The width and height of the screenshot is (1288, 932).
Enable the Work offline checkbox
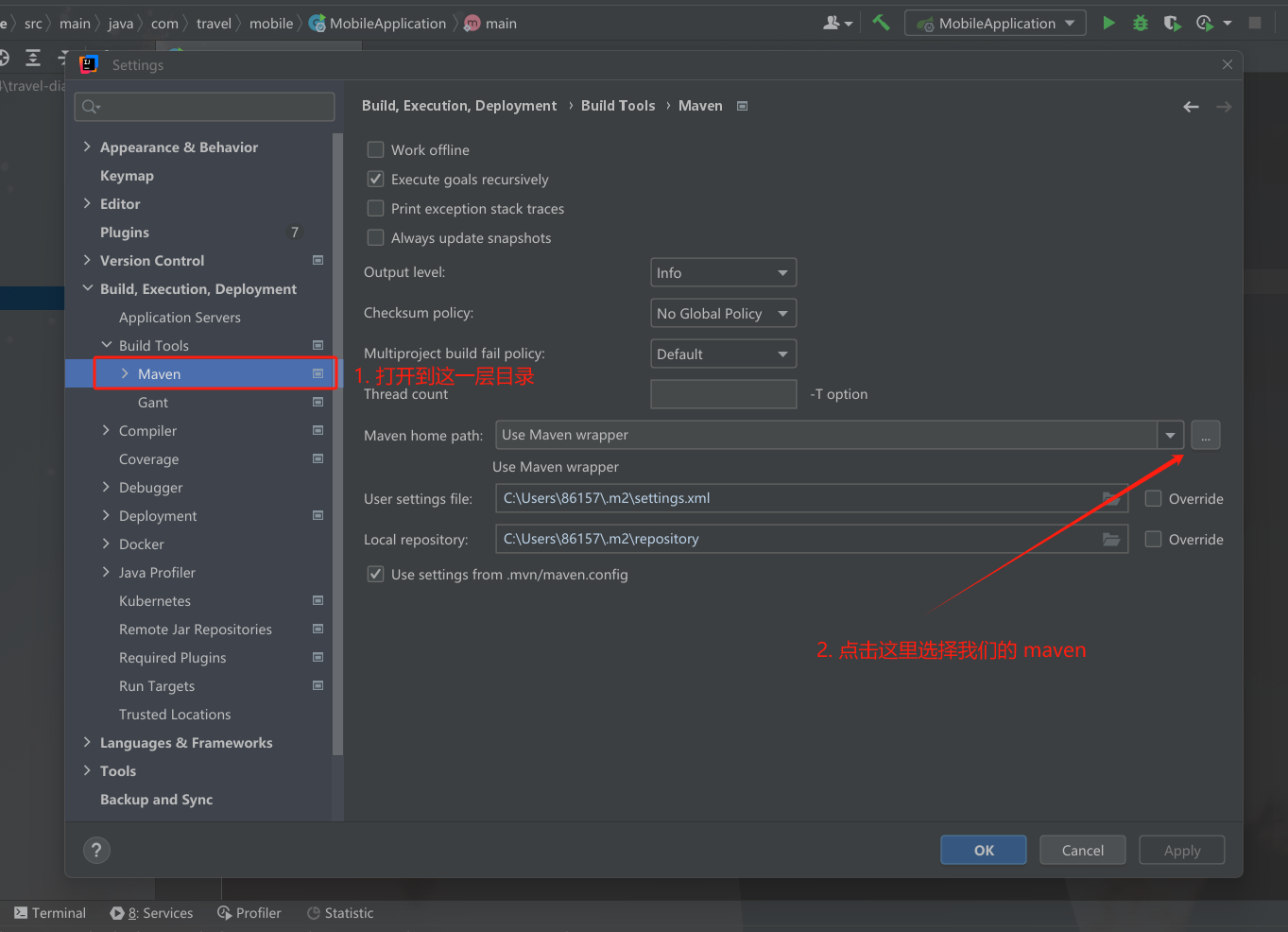click(375, 149)
